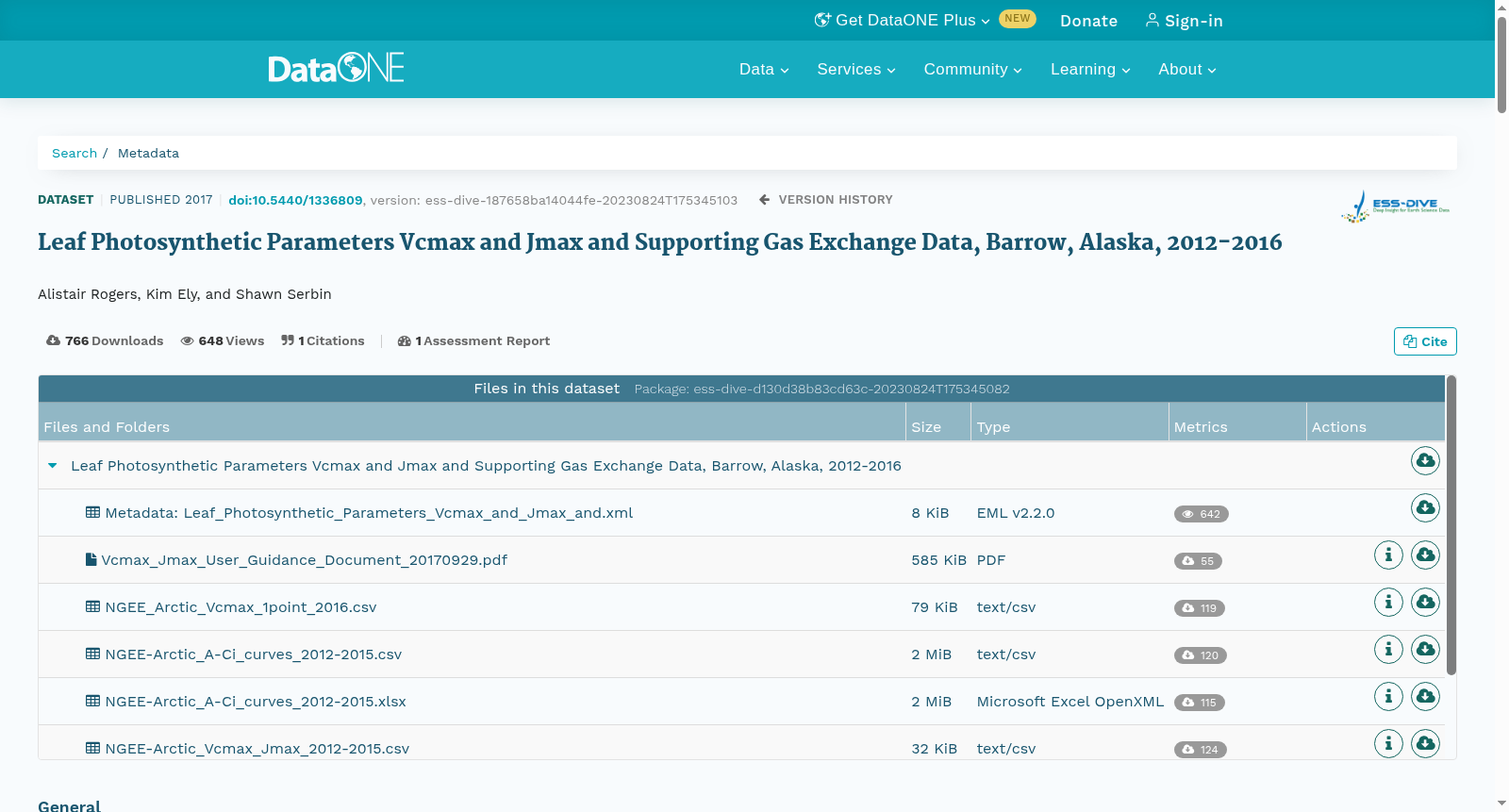Image resolution: width=1509 pixels, height=812 pixels.
Task: Show info for NGEE-Arctic_A-Ci_curves_2012-2015.xlsx
Action: point(1388,696)
